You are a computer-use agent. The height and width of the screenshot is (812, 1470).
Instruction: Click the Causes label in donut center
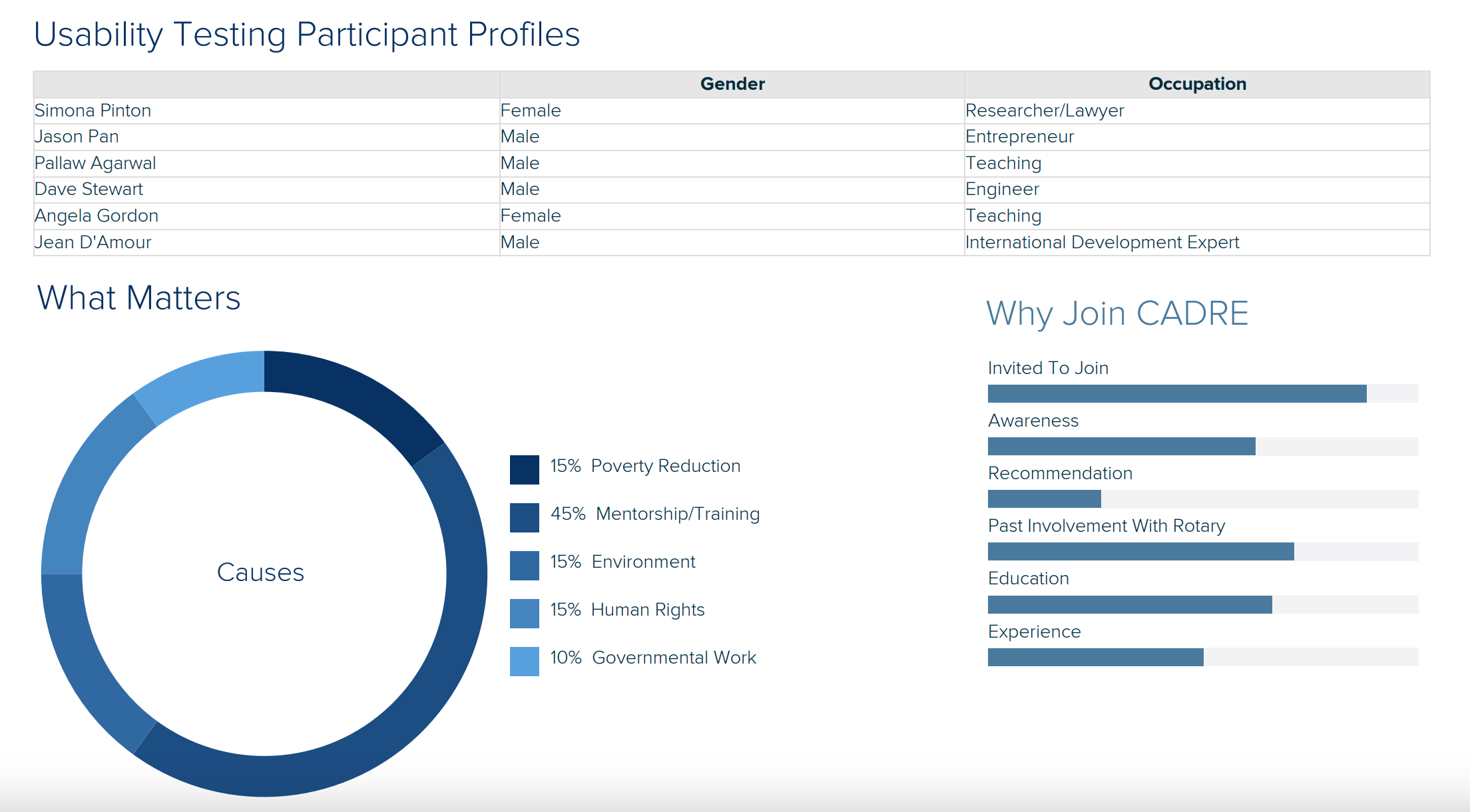pos(260,572)
